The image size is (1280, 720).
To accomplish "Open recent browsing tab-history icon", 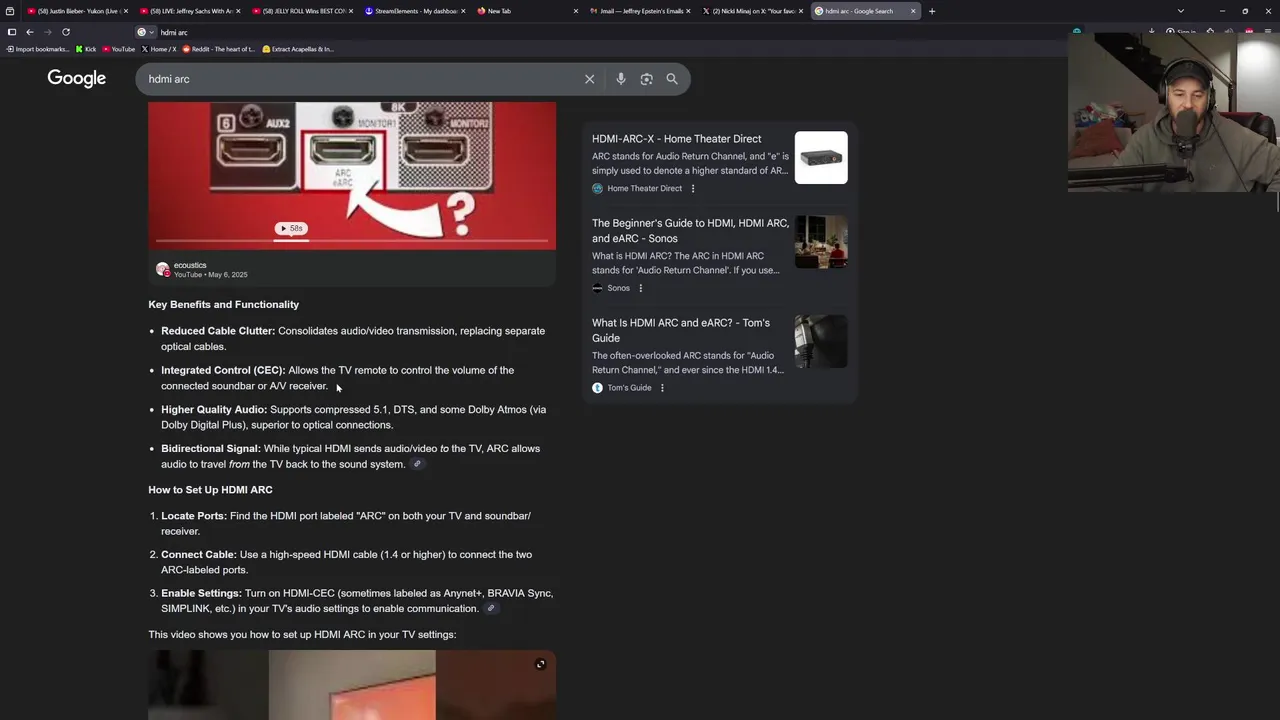I will point(10,11).
